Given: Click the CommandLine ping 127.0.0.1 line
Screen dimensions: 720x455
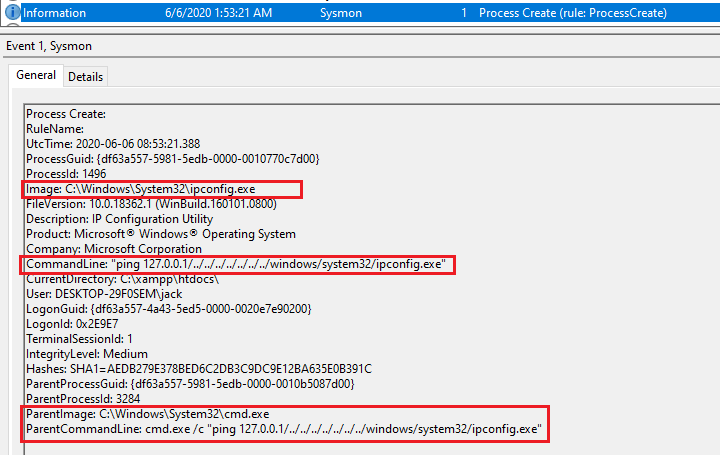Looking at the screenshot, I should (x=236, y=264).
